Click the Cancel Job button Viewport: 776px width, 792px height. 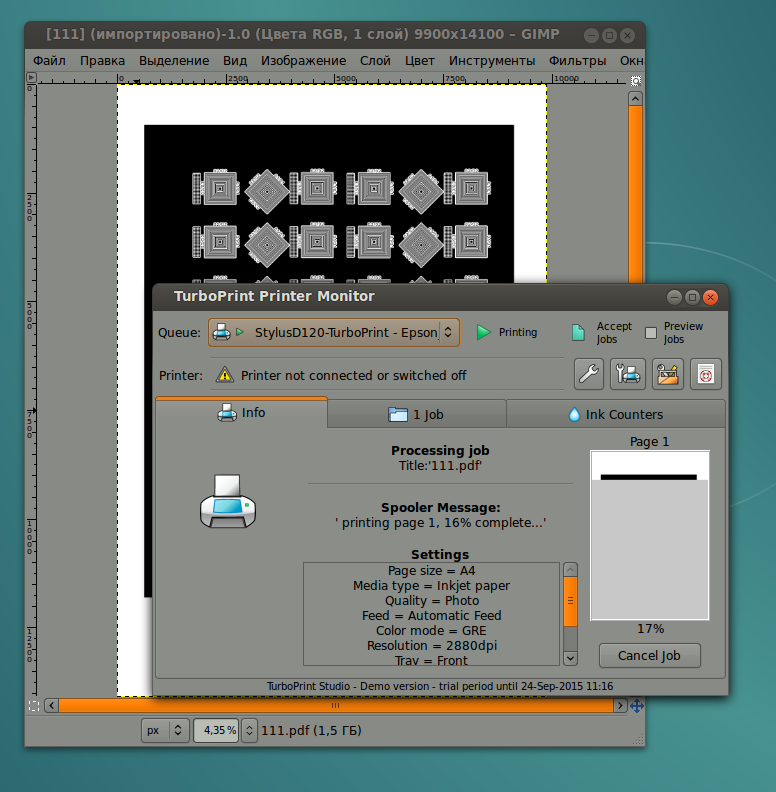tap(650, 656)
